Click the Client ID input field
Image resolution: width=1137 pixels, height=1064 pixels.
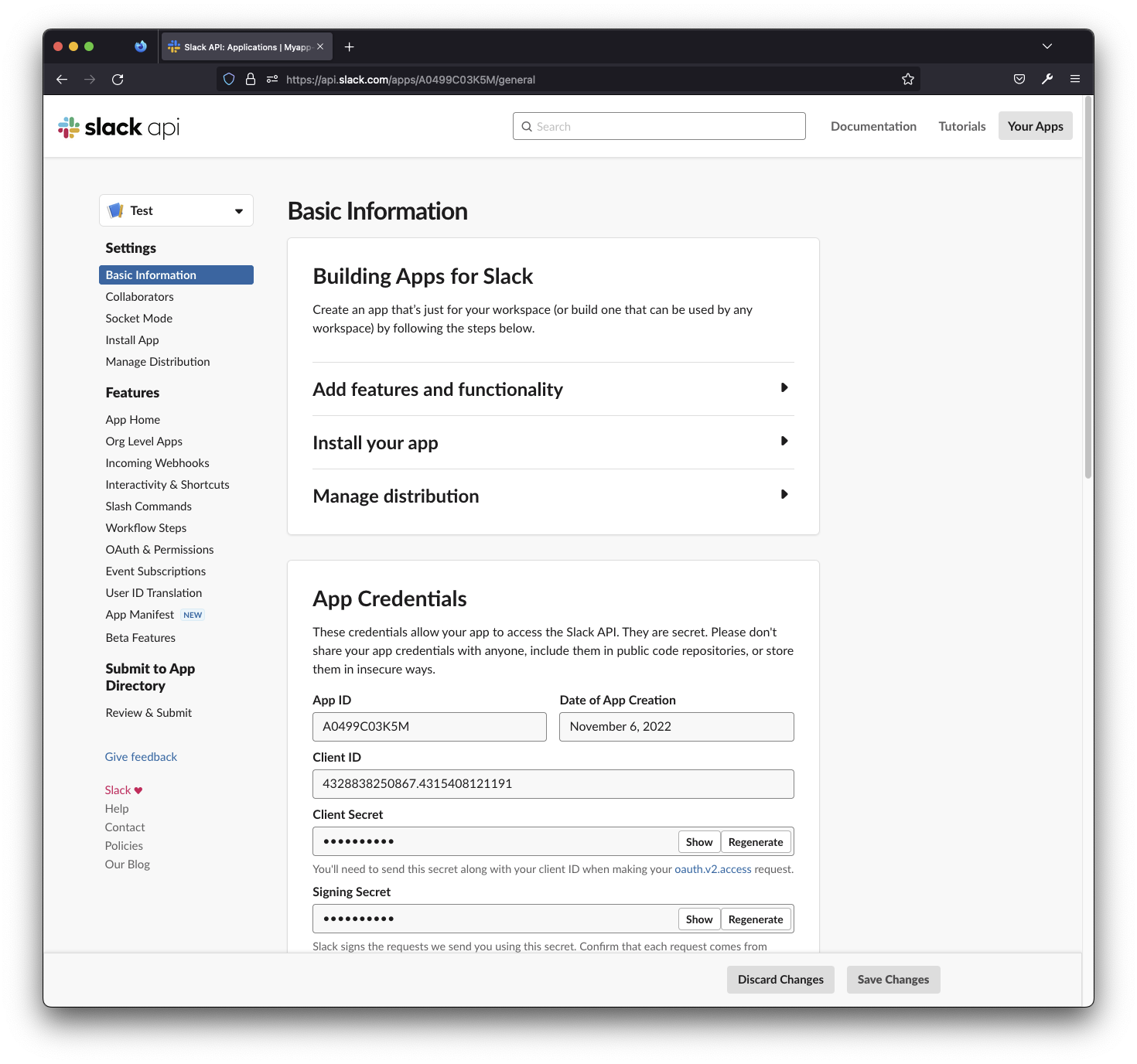pyautogui.click(x=553, y=783)
